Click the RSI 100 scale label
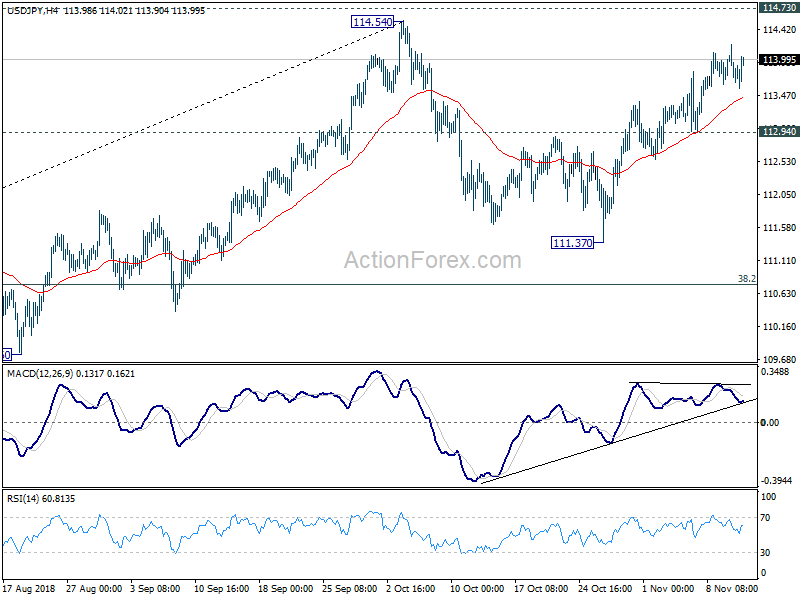 [768, 496]
